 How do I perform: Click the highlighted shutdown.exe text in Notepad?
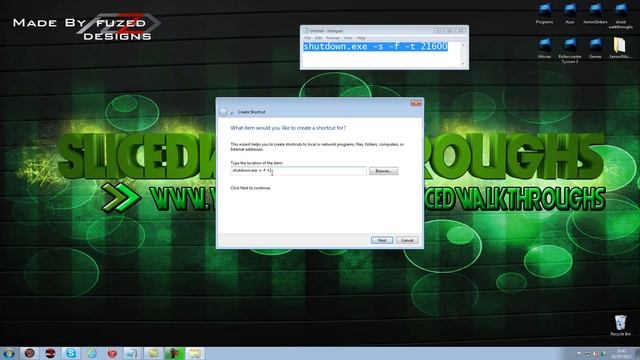376,47
